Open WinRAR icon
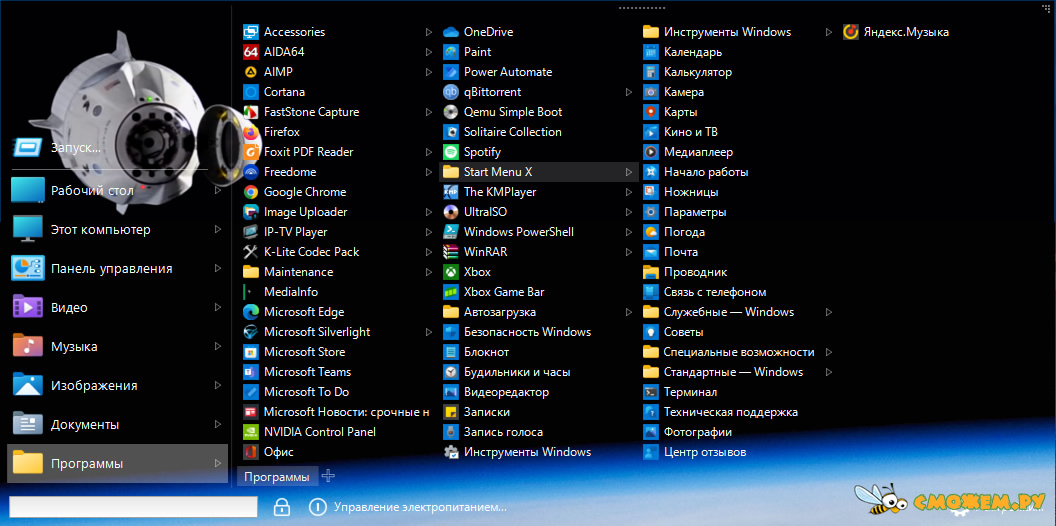 coord(451,252)
